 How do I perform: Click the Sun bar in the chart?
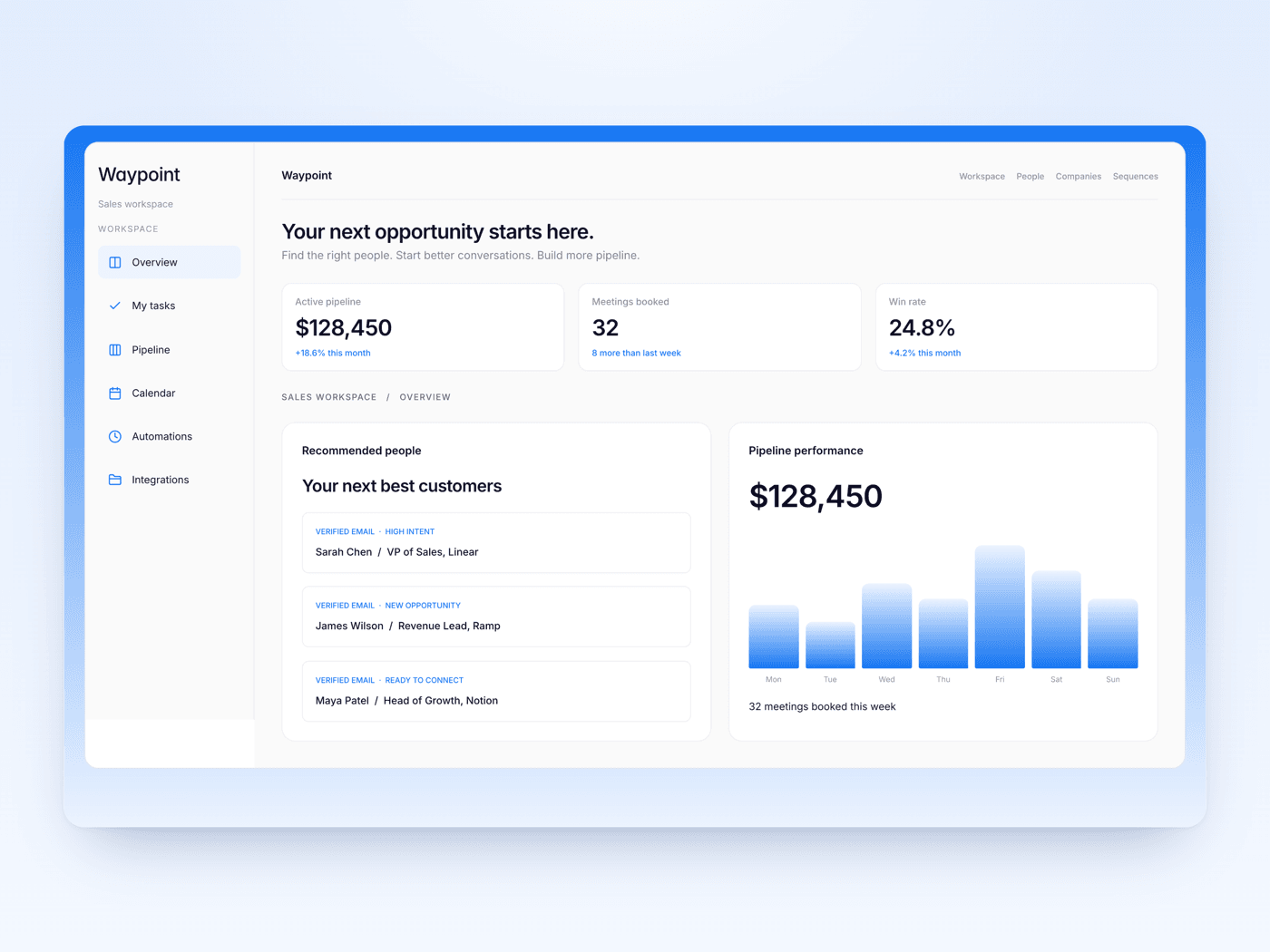[1113, 634]
